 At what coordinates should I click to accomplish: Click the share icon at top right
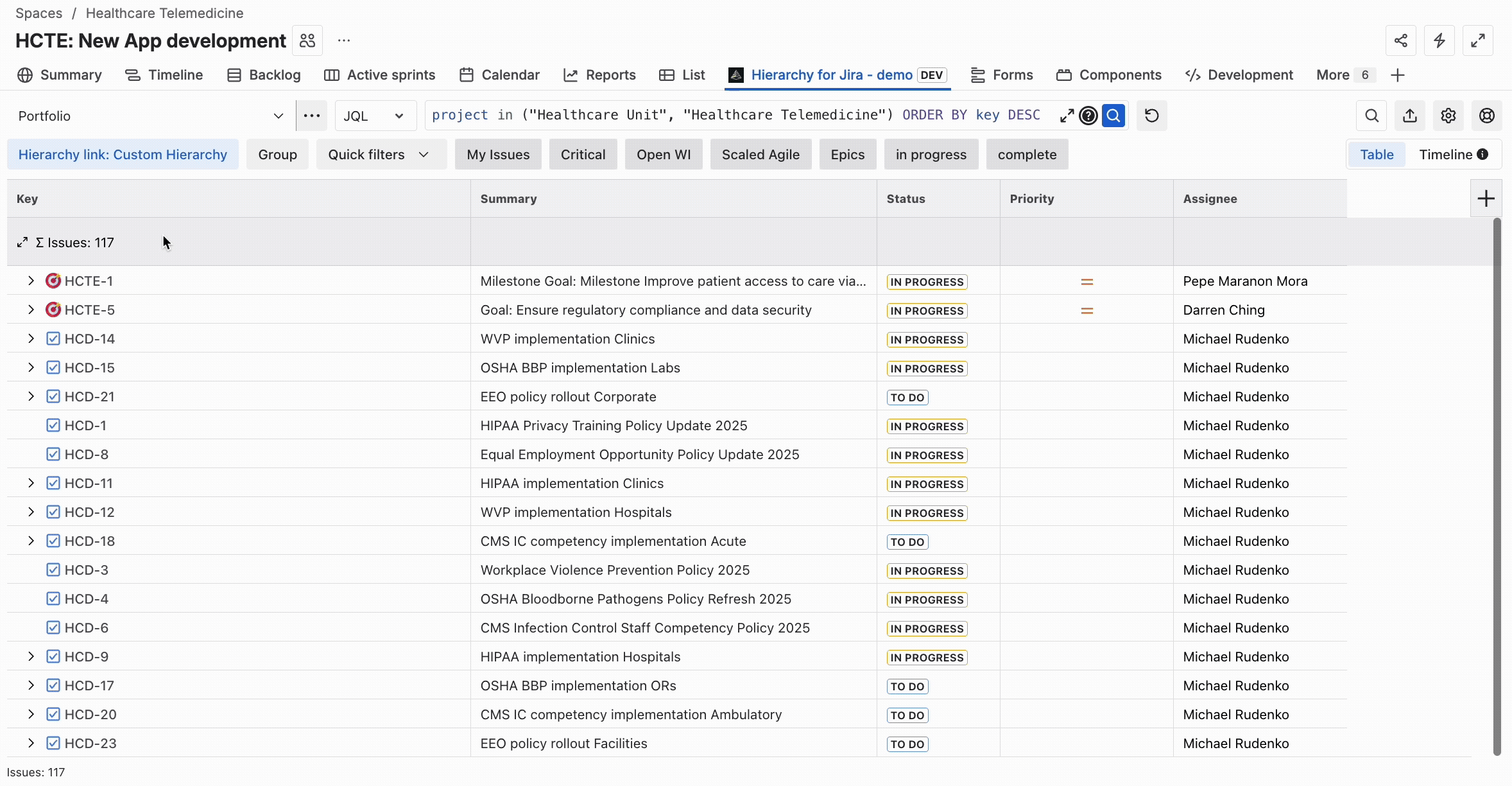pyautogui.click(x=1401, y=41)
